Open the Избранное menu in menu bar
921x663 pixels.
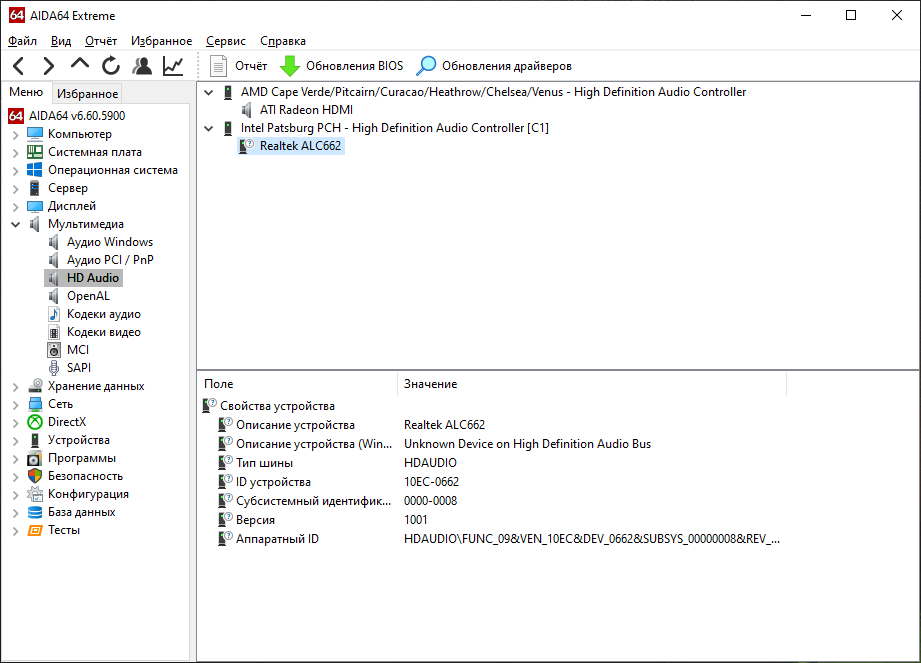point(161,41)
